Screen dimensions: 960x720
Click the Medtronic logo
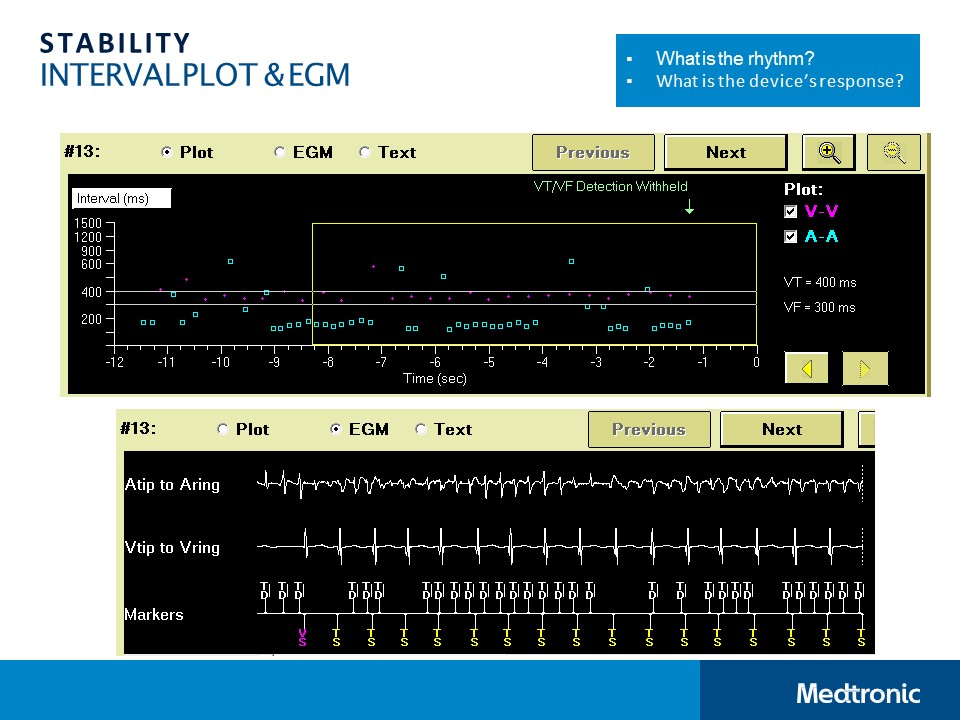click(858, 693)
